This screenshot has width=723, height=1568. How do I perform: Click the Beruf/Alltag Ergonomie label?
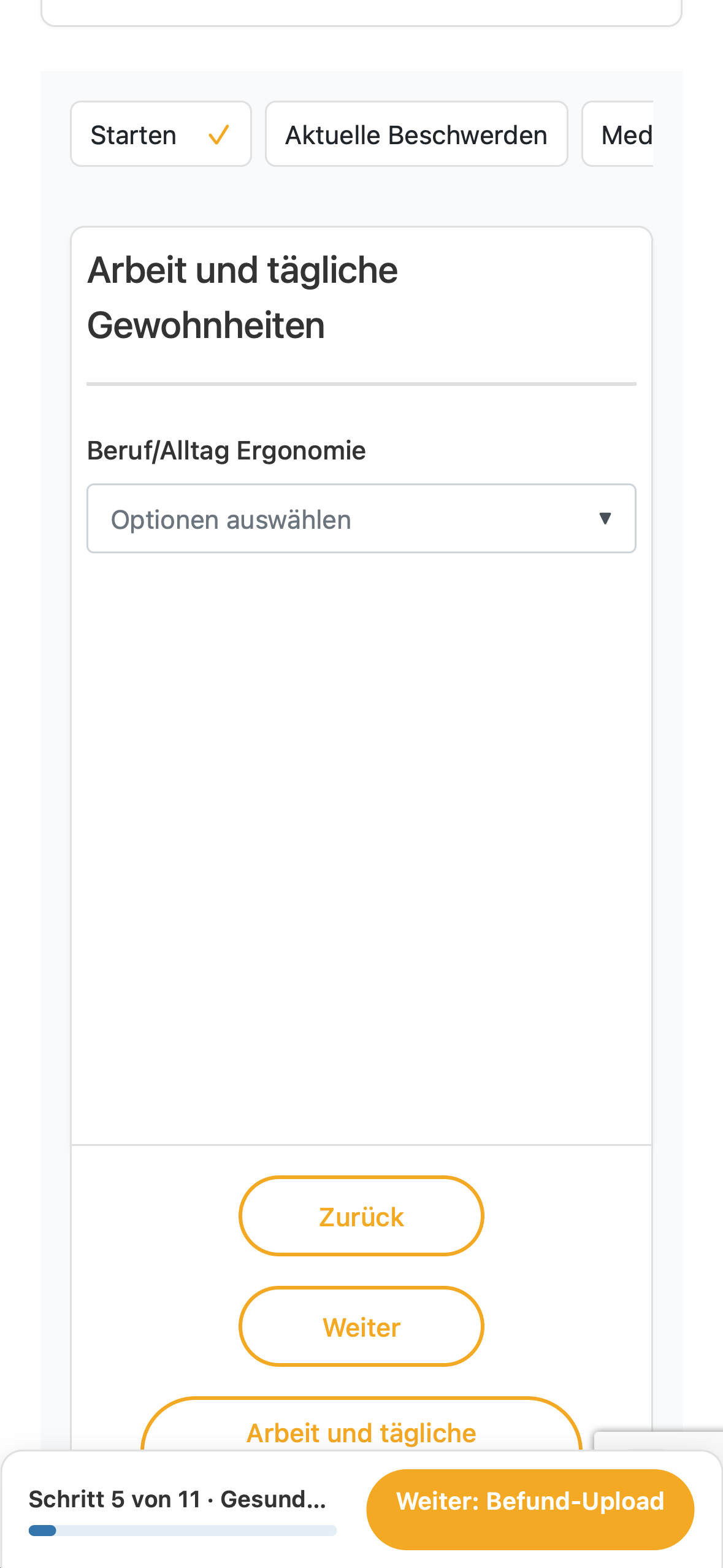[226, 450]
